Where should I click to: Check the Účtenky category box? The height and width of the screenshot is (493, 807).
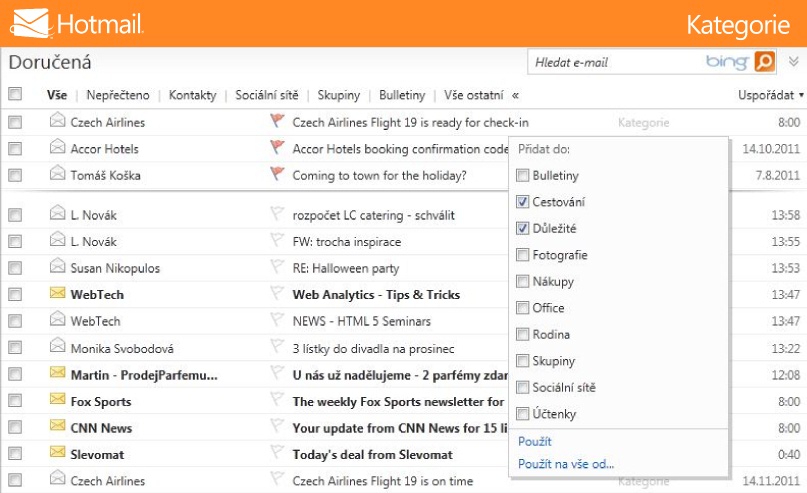[x=522, y=414]
